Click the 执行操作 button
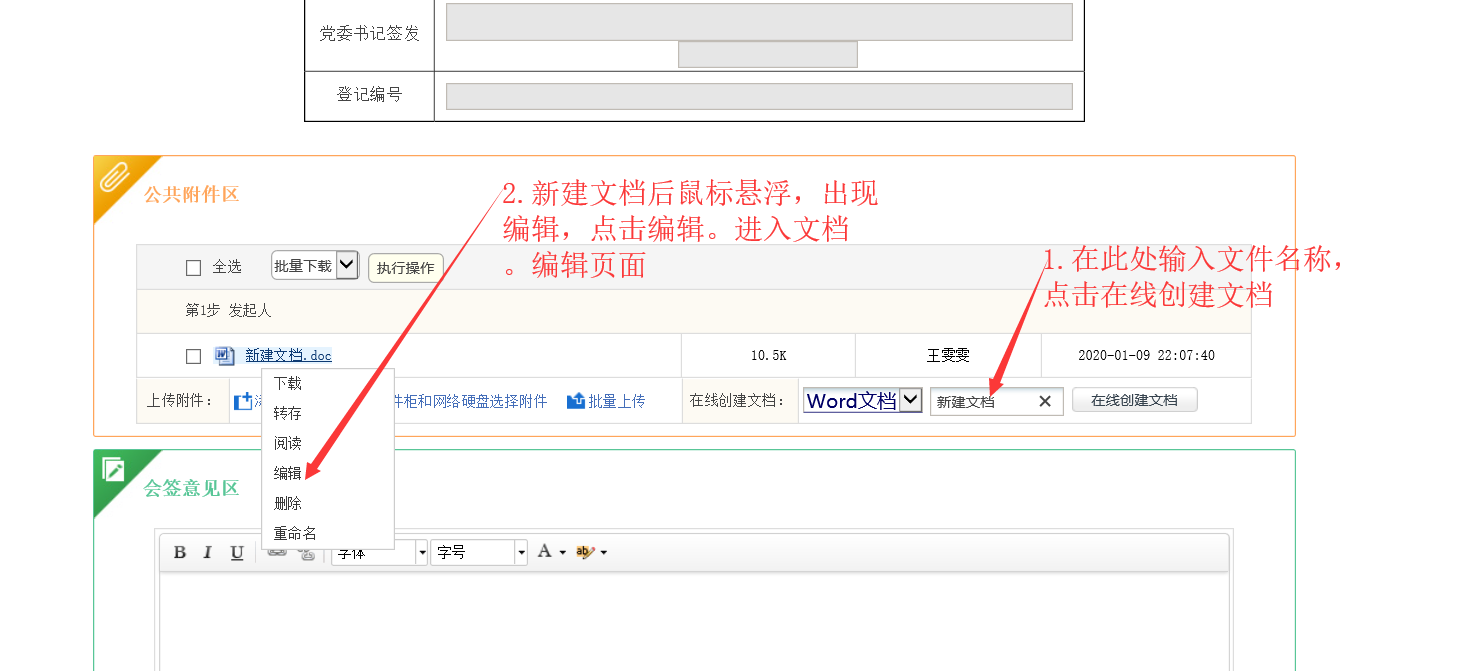Viewport: 1467px width, 671px height. (x=406, y=267)
